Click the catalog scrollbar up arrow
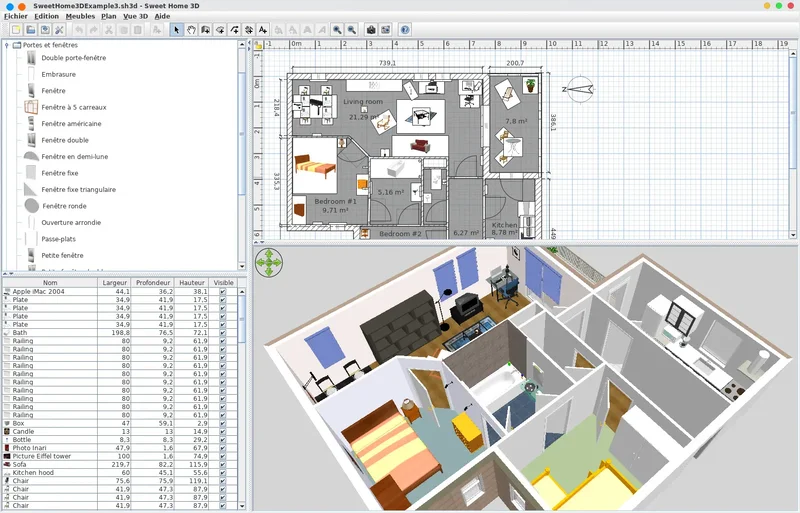The height and width of the screenshot is (513, 800). coord(242,44)
